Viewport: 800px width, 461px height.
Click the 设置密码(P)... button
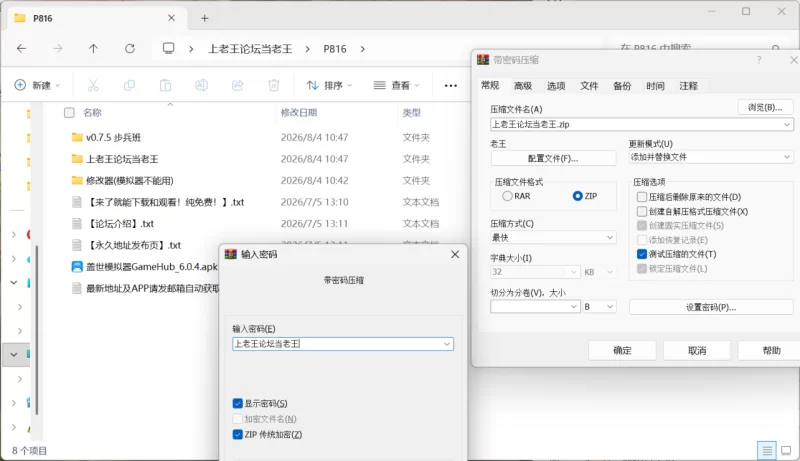pyautogui.click(x=711, y=307)
